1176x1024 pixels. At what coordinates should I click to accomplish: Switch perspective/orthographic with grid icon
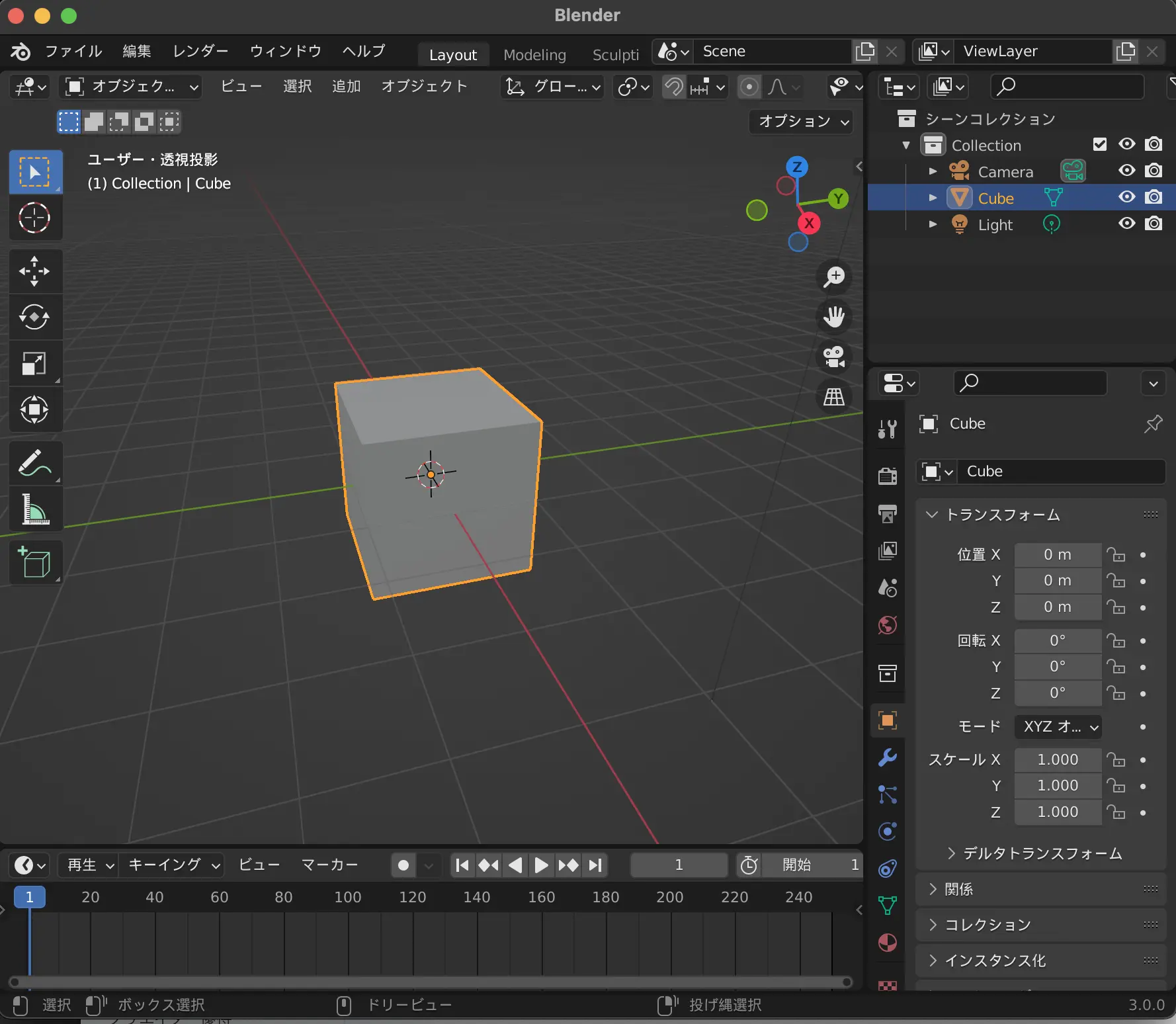(834, 397)
